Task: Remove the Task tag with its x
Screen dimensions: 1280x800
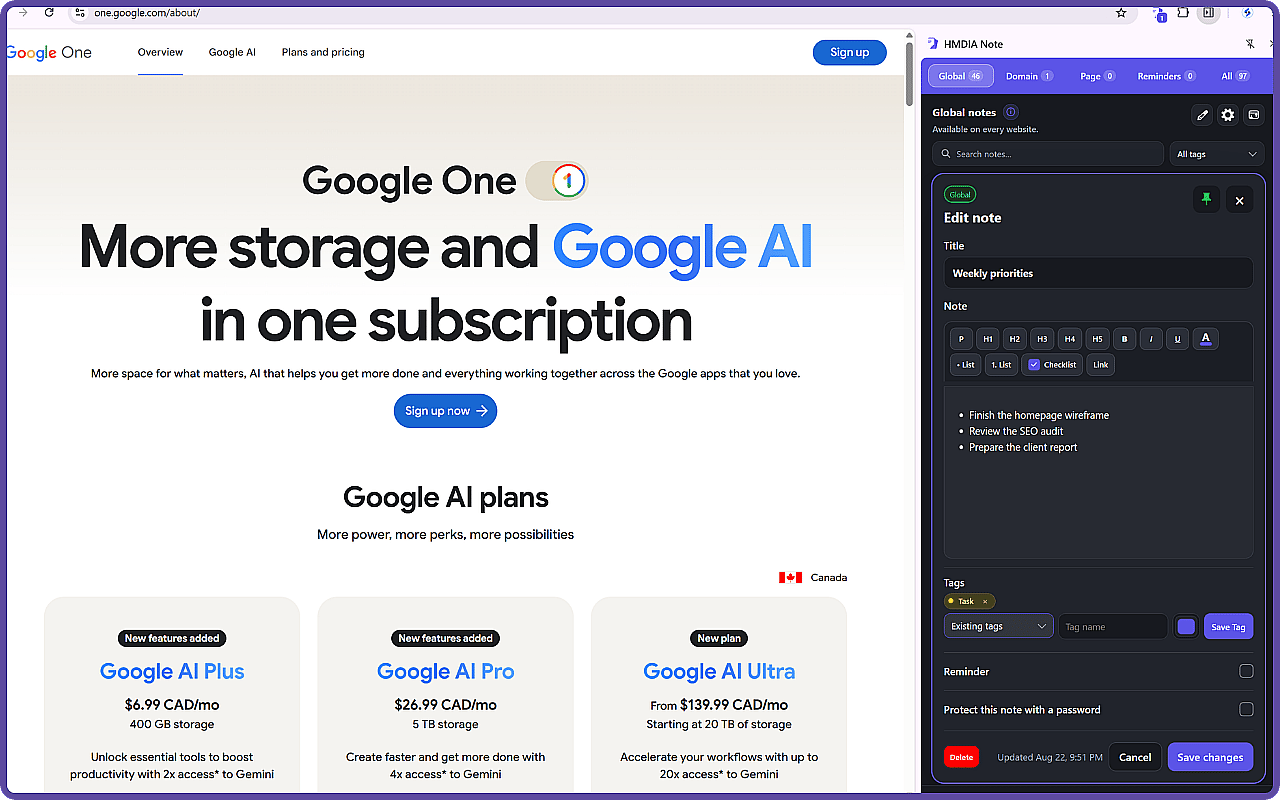Action: click(x=985, y=602)
